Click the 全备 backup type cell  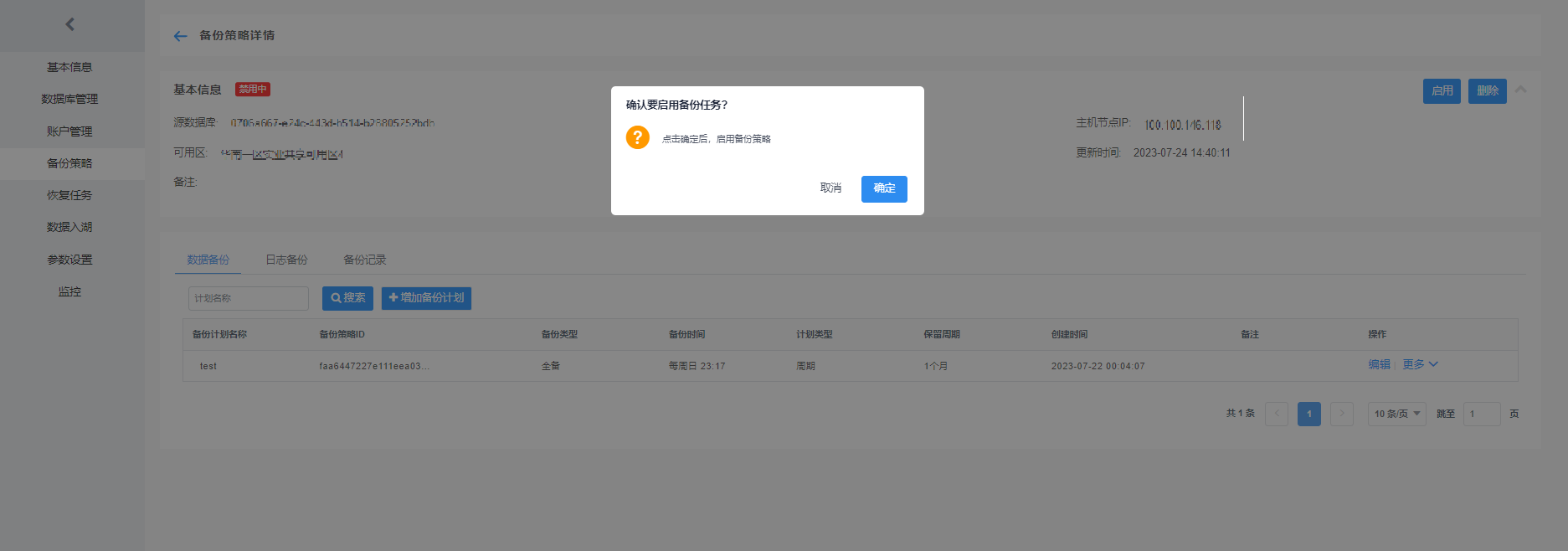pos(551,366)
